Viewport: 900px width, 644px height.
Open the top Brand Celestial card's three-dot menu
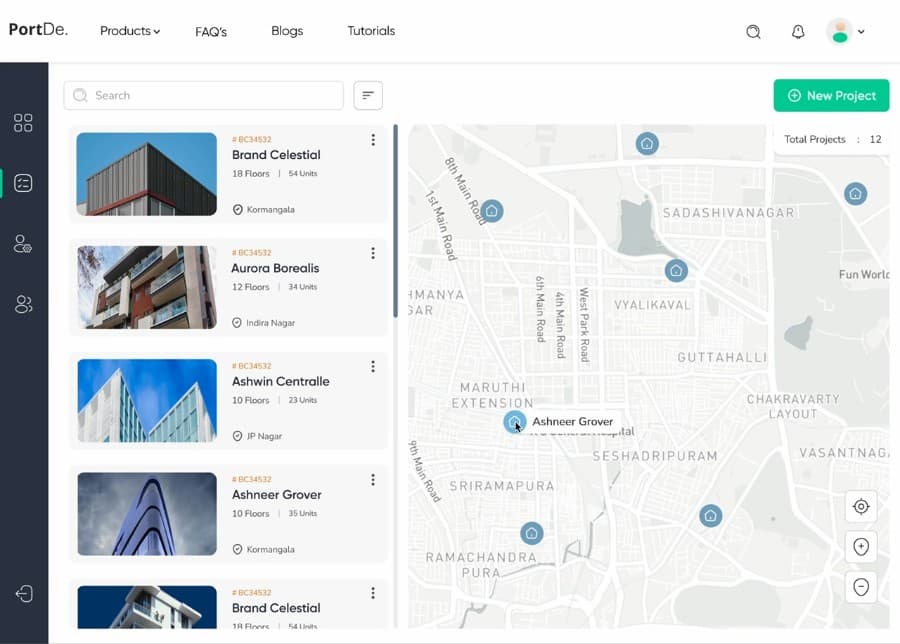coord(373,139)
